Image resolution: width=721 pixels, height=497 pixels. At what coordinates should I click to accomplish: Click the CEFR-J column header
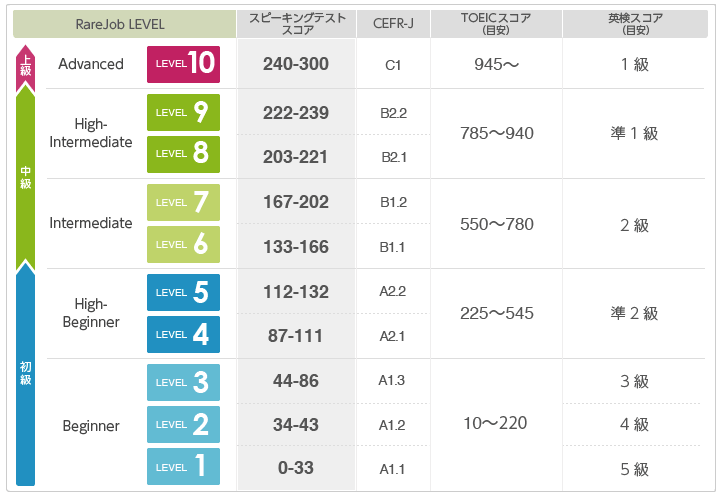393,24
